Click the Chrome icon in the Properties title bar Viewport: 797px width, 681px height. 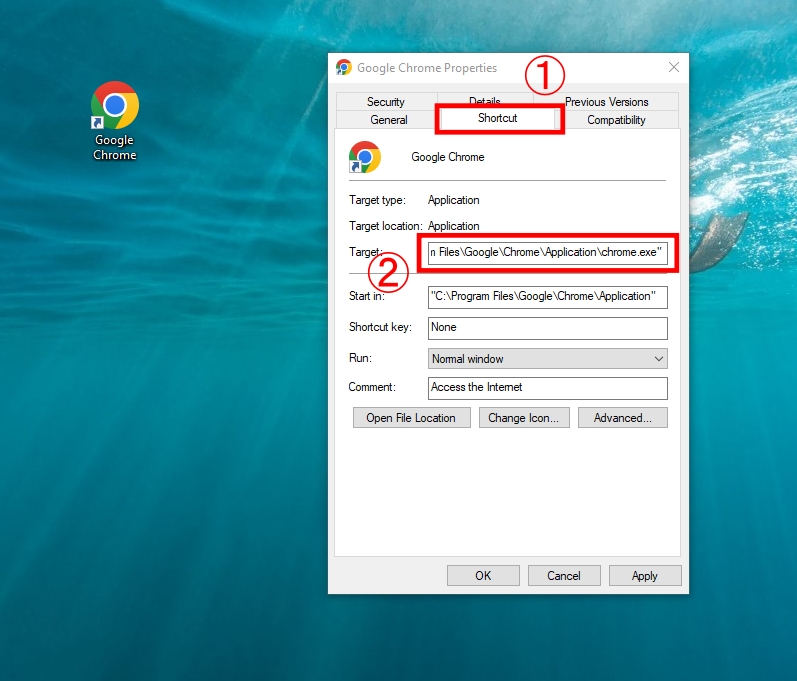[344, 67]
